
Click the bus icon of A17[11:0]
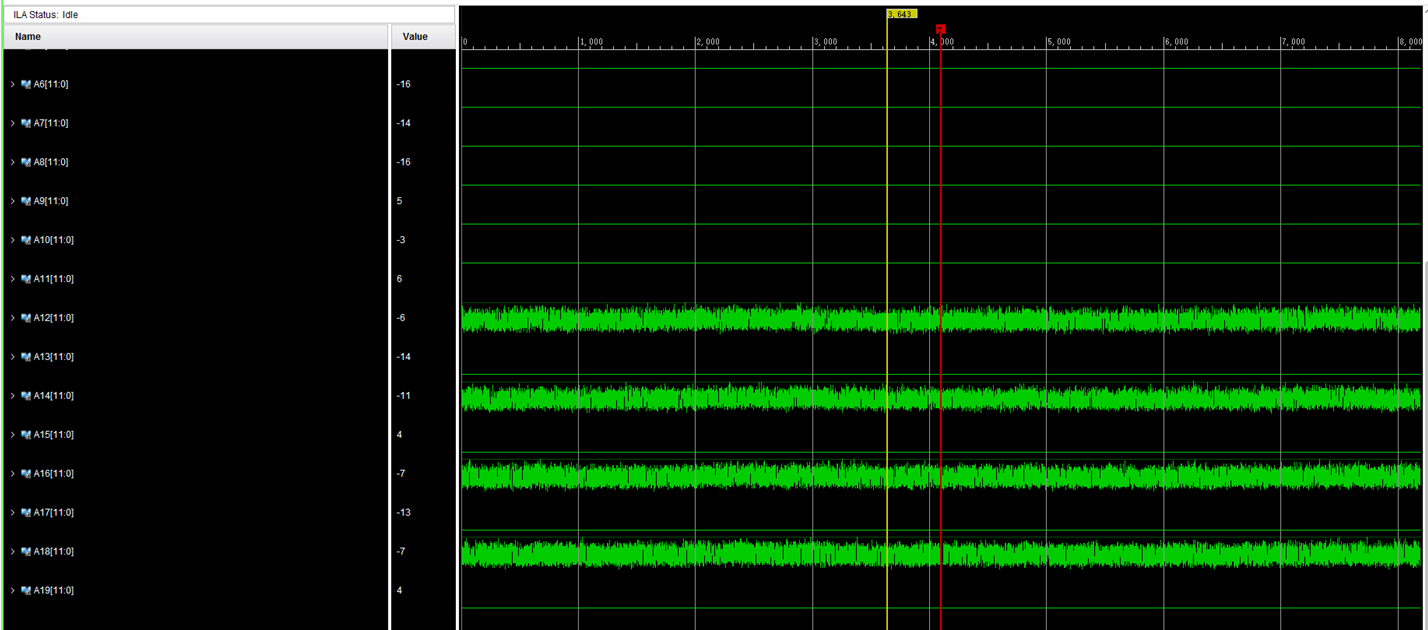[26, 514]
